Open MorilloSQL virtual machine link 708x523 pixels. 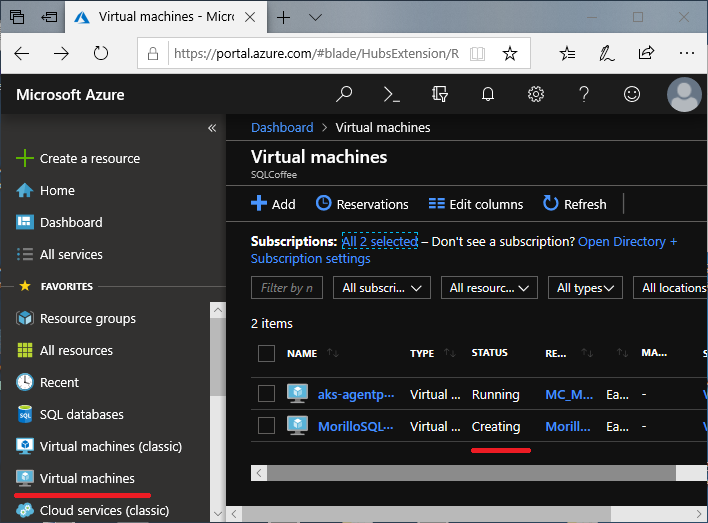pos(356,426)
